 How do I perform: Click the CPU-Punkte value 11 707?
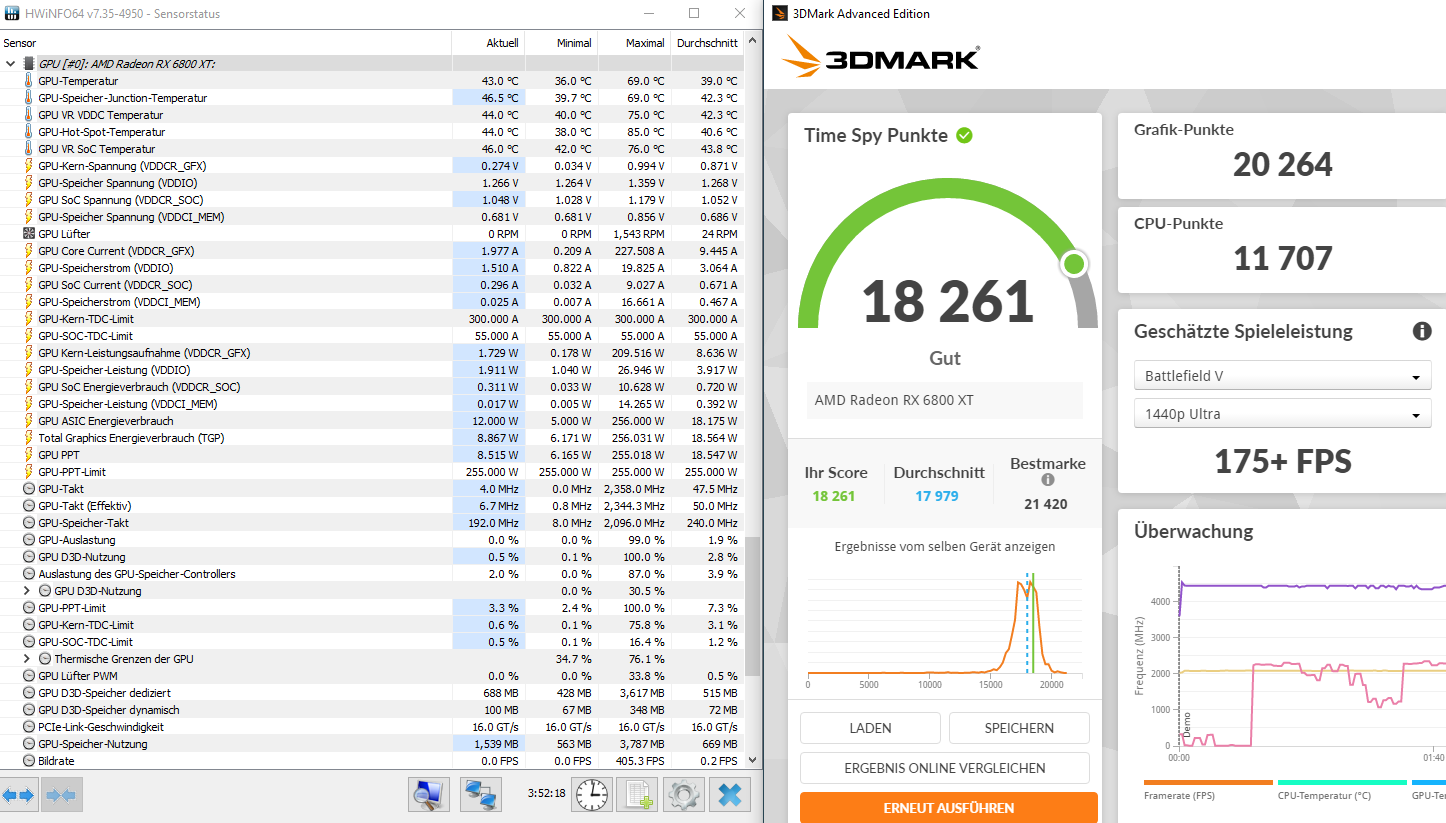pyautogui.click(x=1283, y=258)
